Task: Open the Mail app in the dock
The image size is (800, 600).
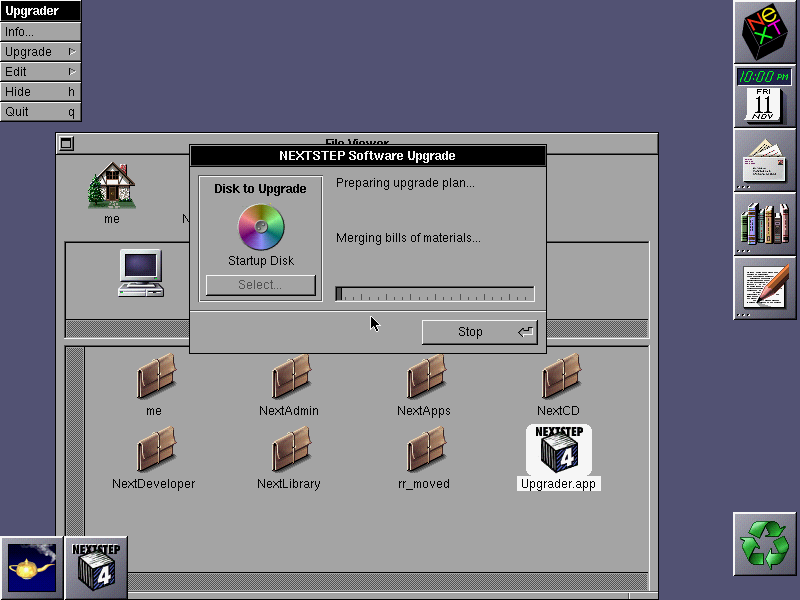Action: click(x=765, y=159)
